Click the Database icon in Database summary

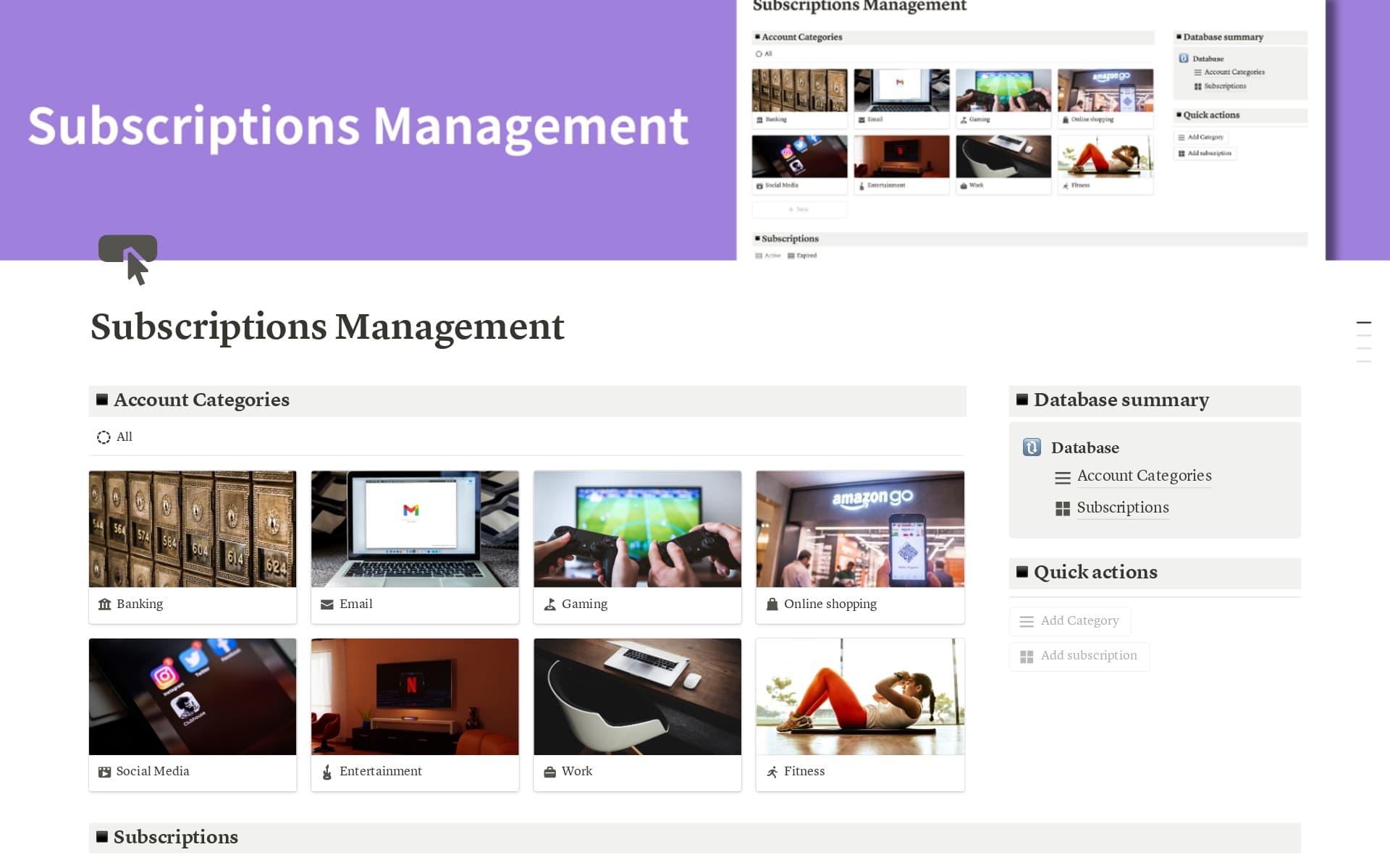point(1033,447)
